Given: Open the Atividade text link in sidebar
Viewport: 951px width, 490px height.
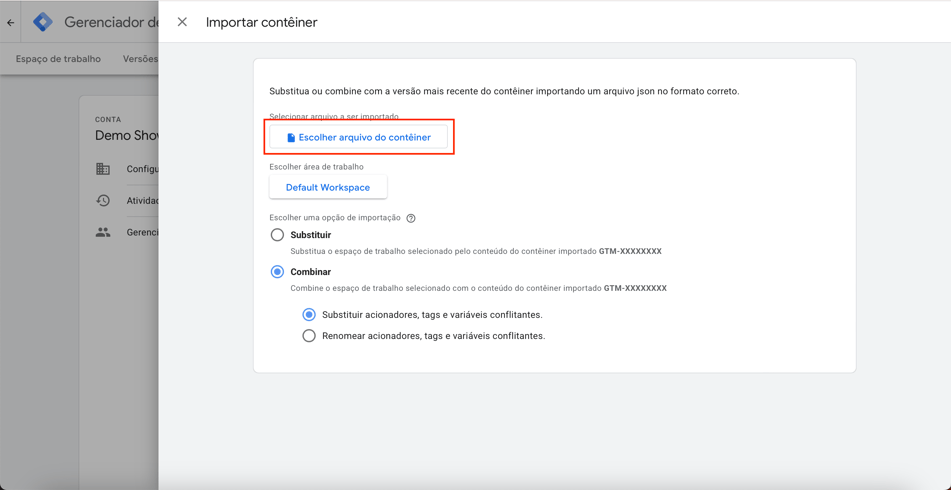Looking at the screenshot, I should pos(142,201).
